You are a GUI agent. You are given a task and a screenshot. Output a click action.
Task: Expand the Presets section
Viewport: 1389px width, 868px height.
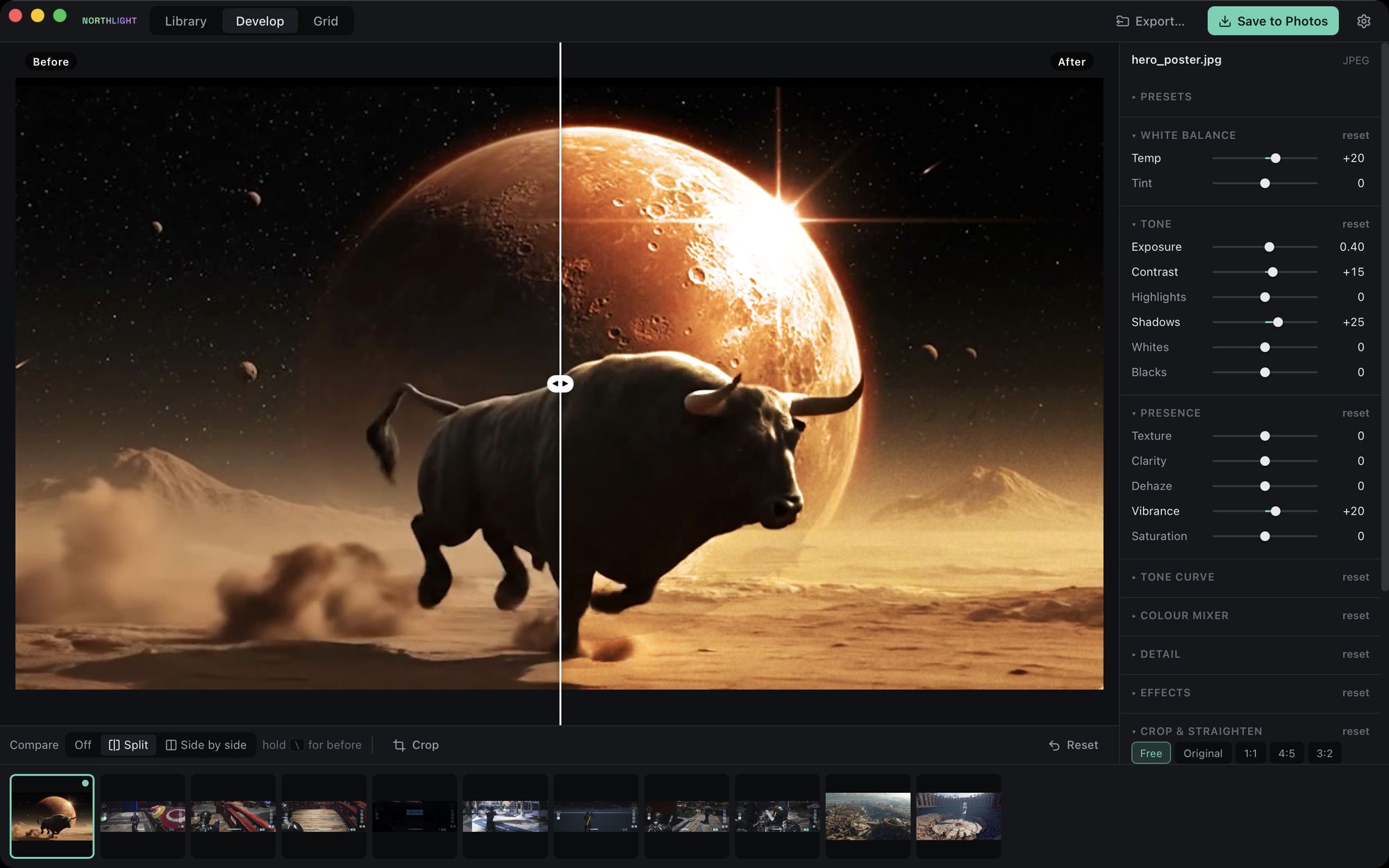(1161, 97)
